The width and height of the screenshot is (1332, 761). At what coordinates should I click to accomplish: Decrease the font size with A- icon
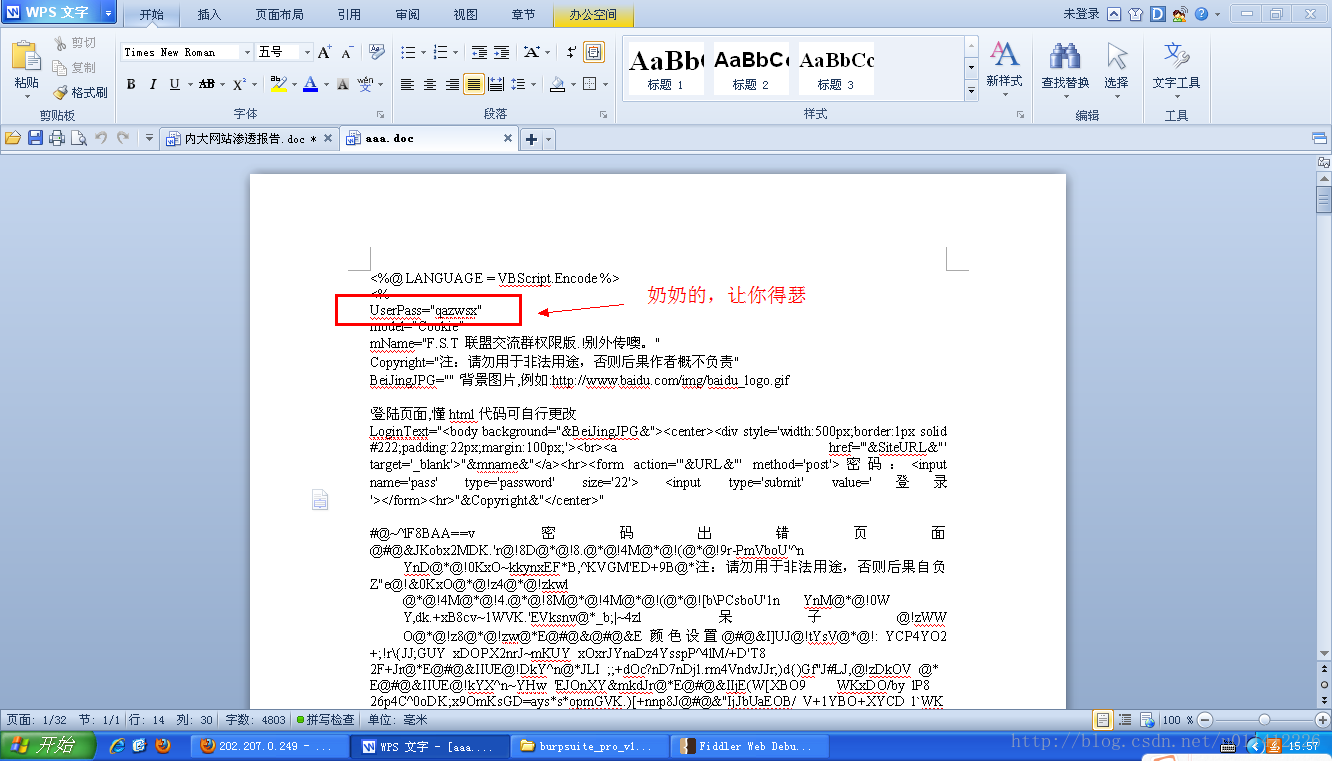click(x=347, y=52)
